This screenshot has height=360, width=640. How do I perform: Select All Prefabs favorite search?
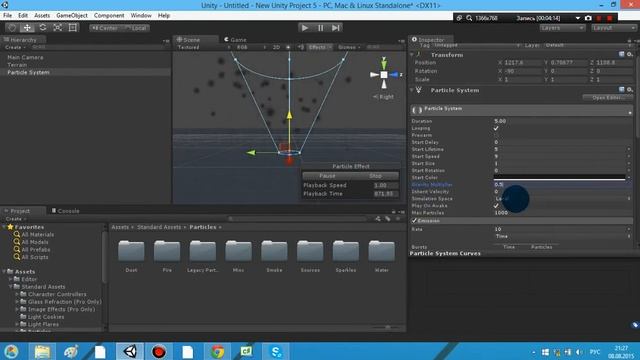(x=36, y=249)
